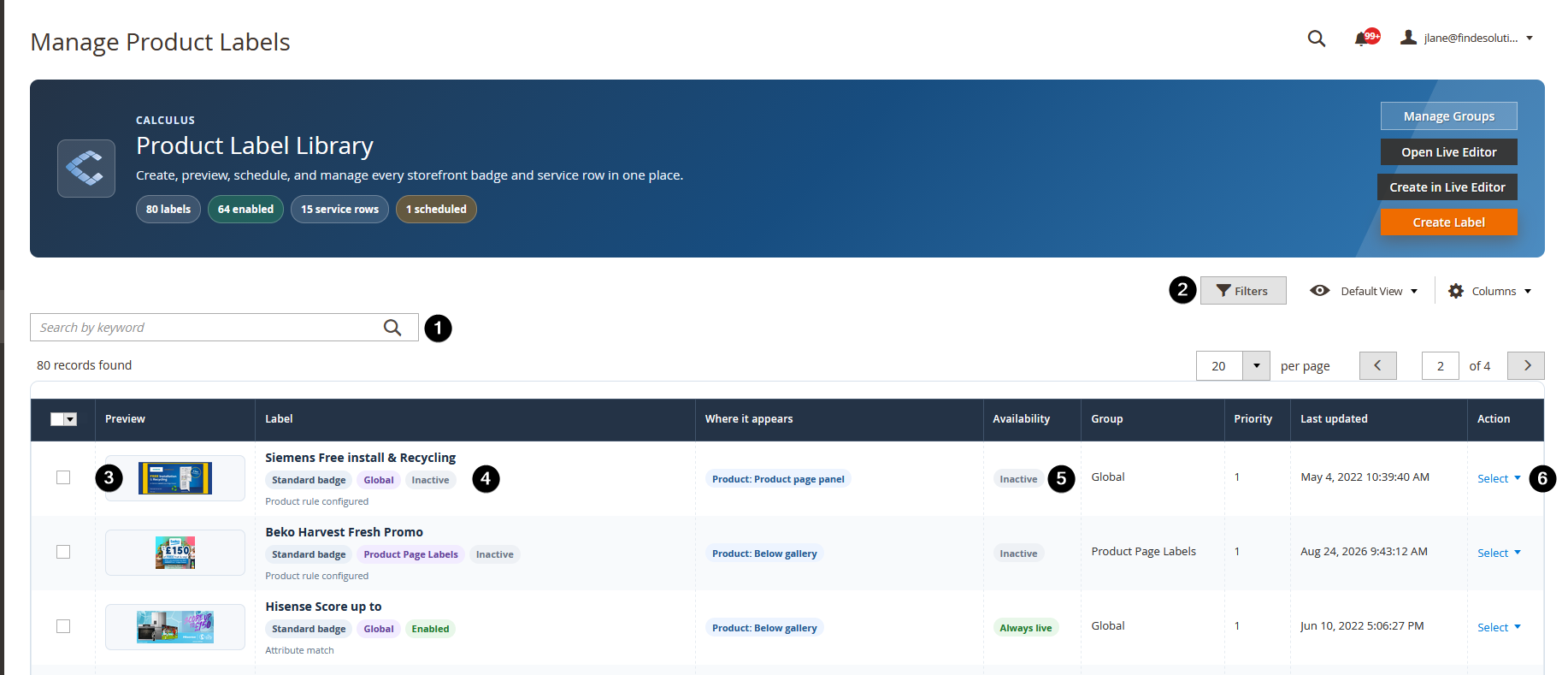The image size is (1568, 675).
Task: Go to previous page of records
Action: pos(1377,365)
